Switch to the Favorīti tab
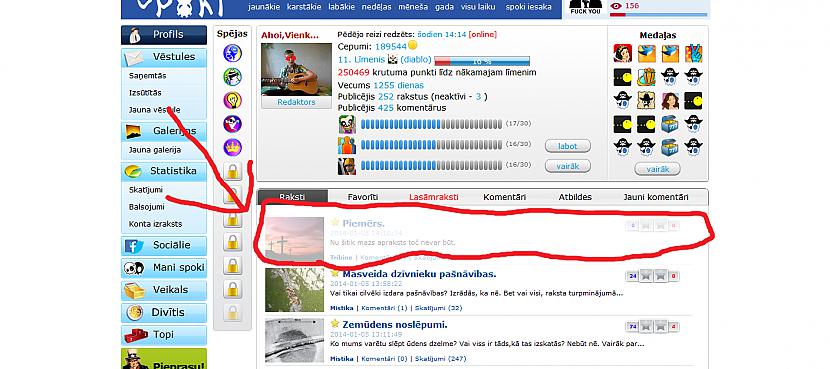830x369 pixels. tap(363, 197)
